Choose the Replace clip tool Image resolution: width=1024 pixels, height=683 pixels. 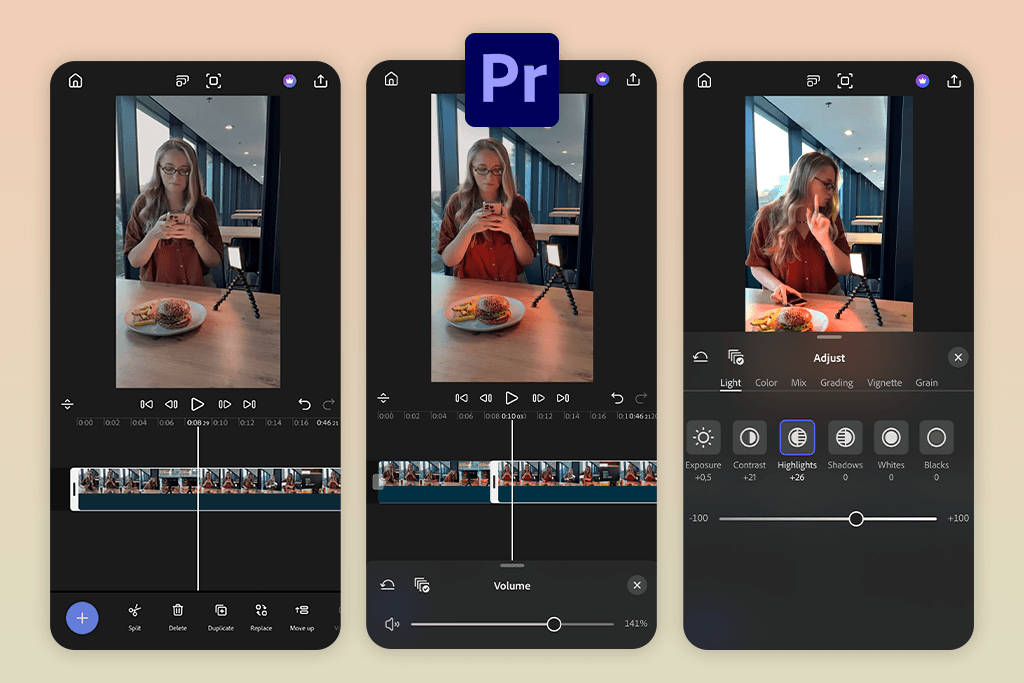(261, 616)
